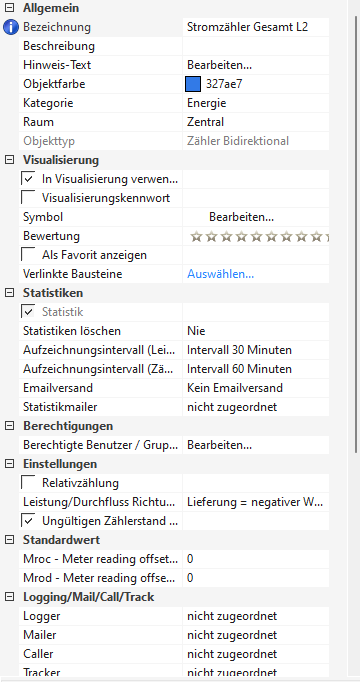Open Statistiken löschen value Nie

[x=256, y=331]
